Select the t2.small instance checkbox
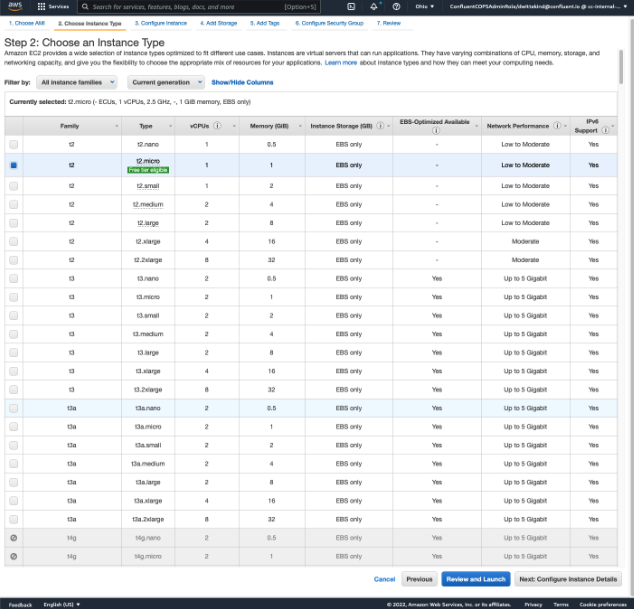Image resolution: width=634 pixels, height=609 pixels. 13,186
